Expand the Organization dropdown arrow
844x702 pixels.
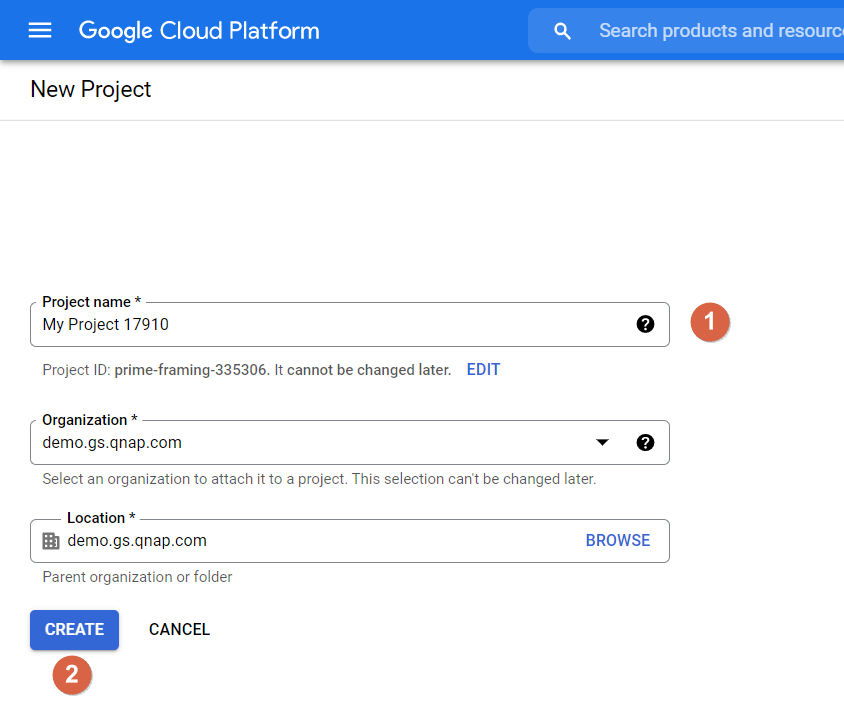pyautogui.click(x=602, y=442)
